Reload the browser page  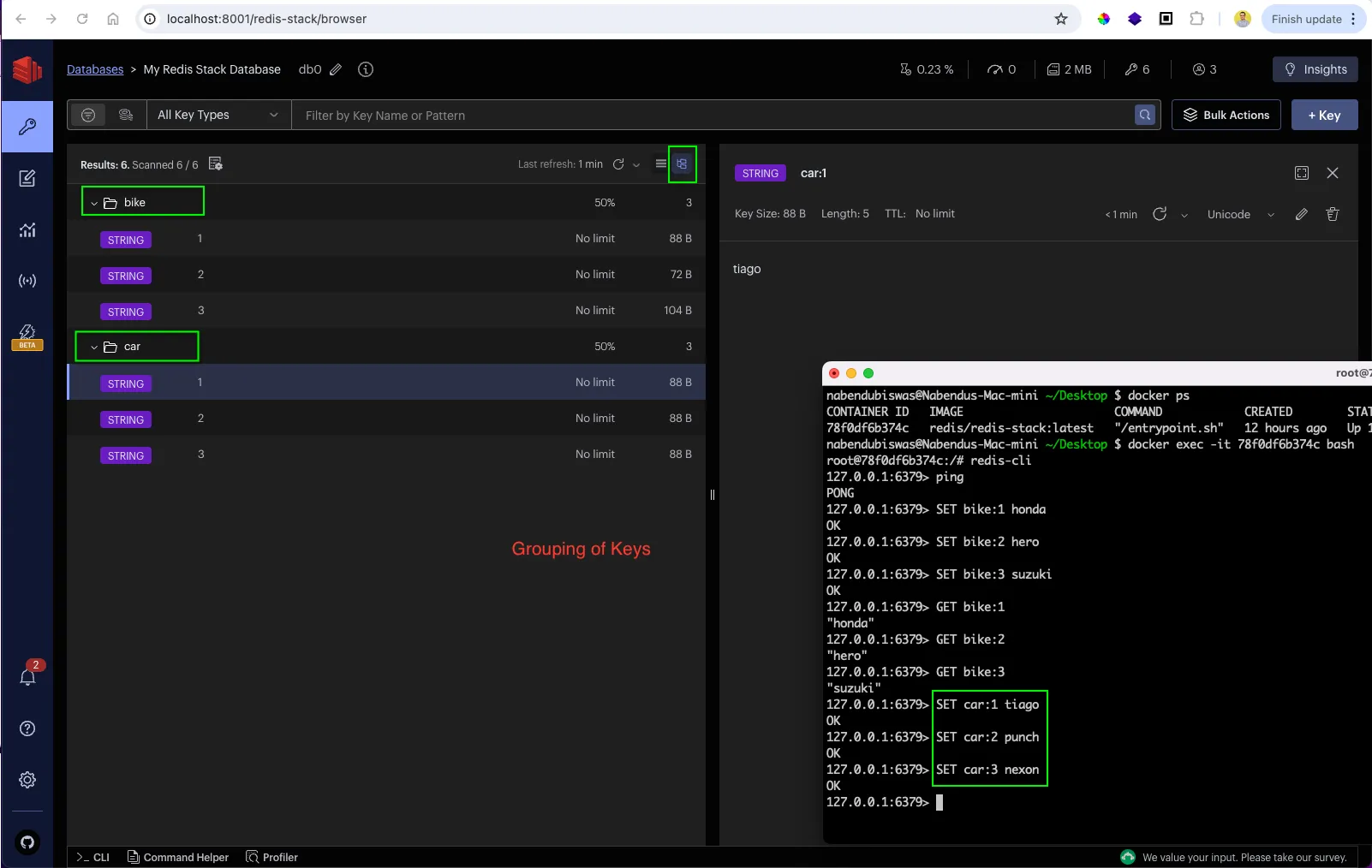82,19
